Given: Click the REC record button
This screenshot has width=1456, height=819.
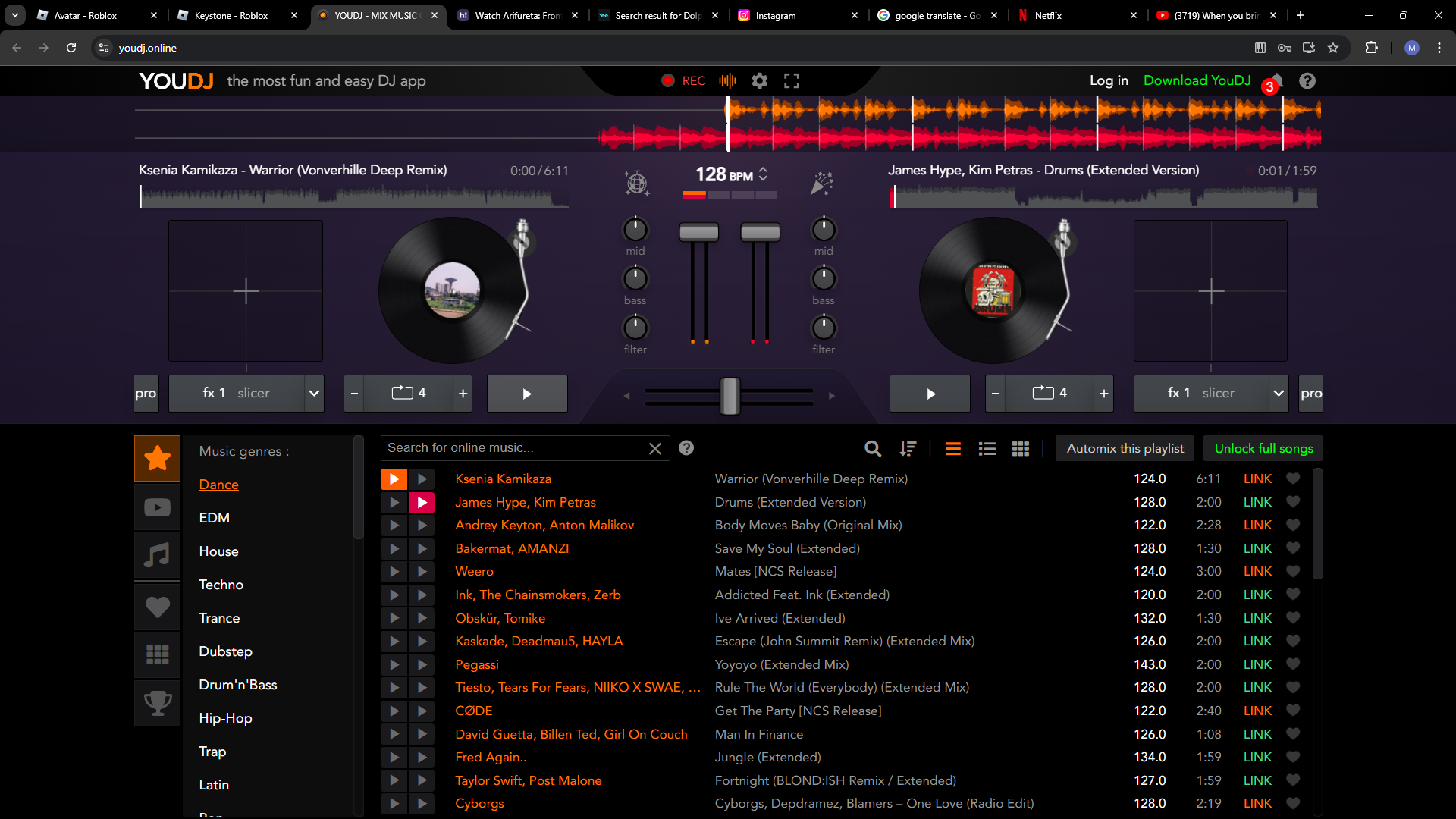Looking at the screenshot, I should (682, 81).
